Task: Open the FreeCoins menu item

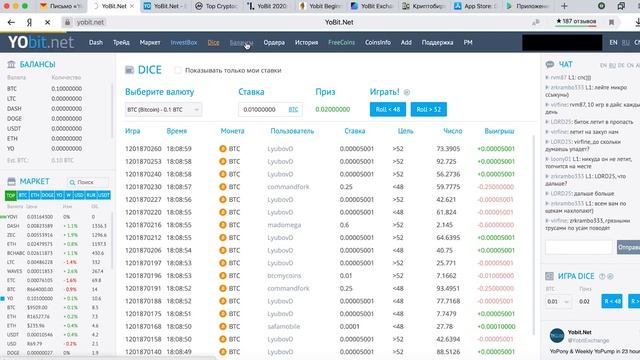Action: point(342,42)
